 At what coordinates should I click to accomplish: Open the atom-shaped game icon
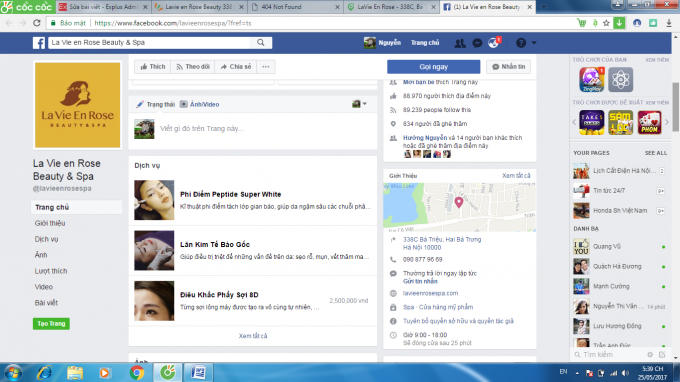click(620, 79)
